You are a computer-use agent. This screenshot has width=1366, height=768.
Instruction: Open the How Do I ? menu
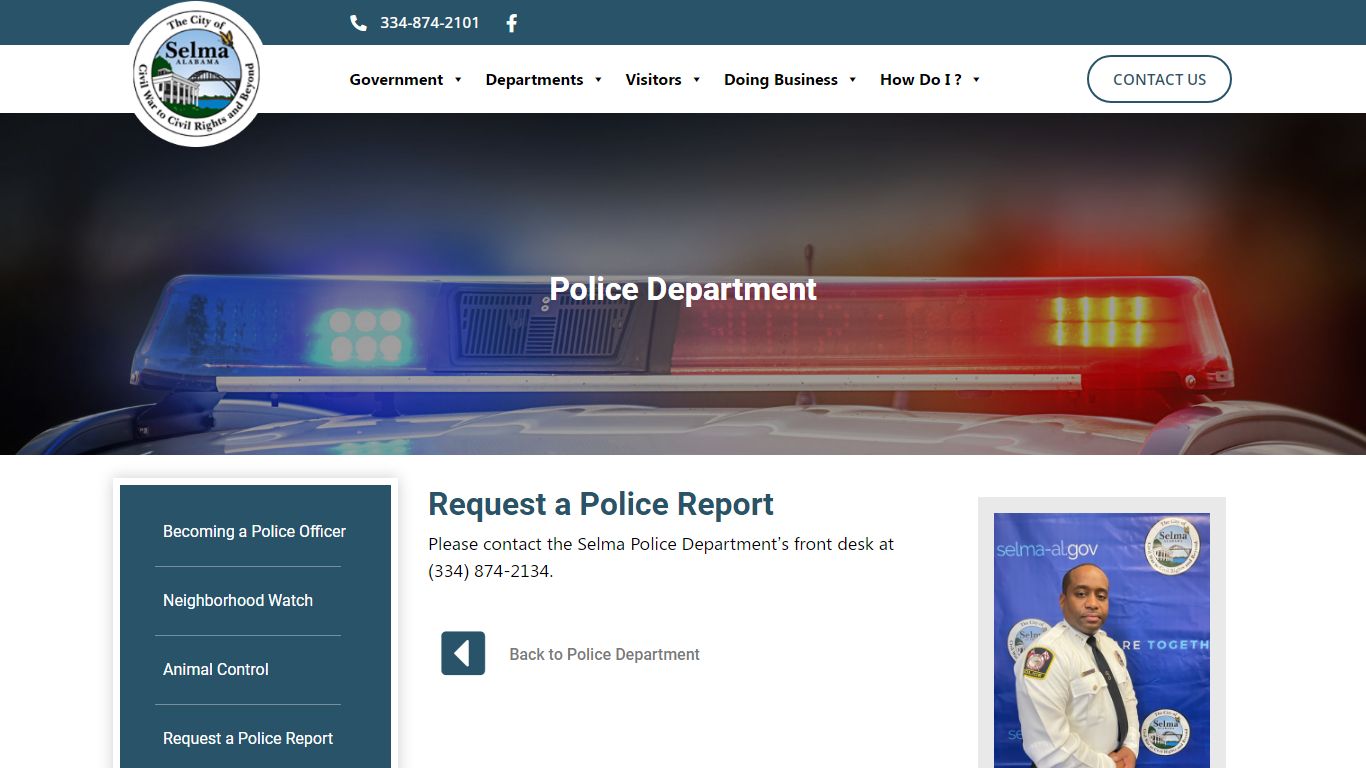921,80
